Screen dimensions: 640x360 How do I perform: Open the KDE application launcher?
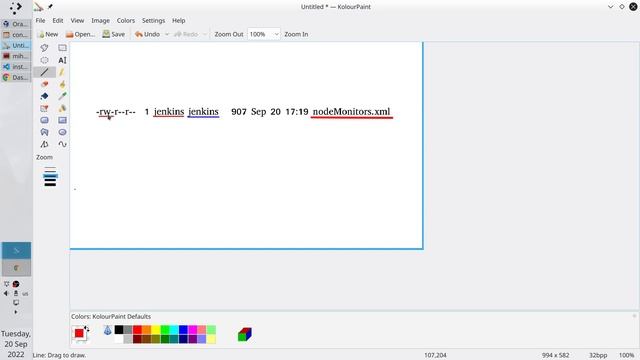point(16,8)
